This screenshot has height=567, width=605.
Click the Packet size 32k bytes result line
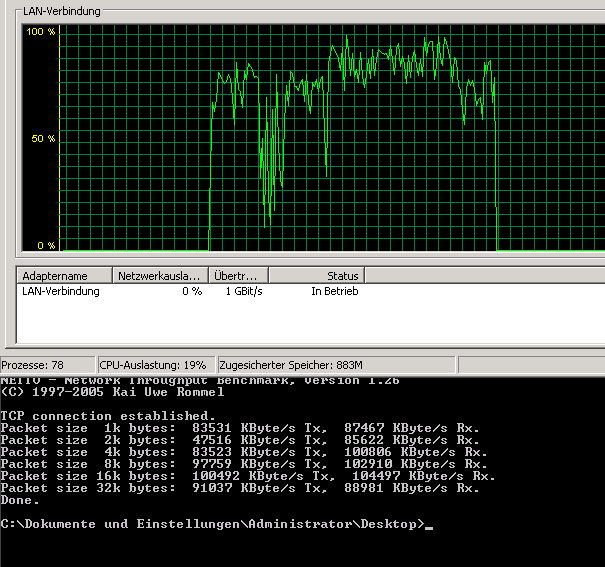240,488
